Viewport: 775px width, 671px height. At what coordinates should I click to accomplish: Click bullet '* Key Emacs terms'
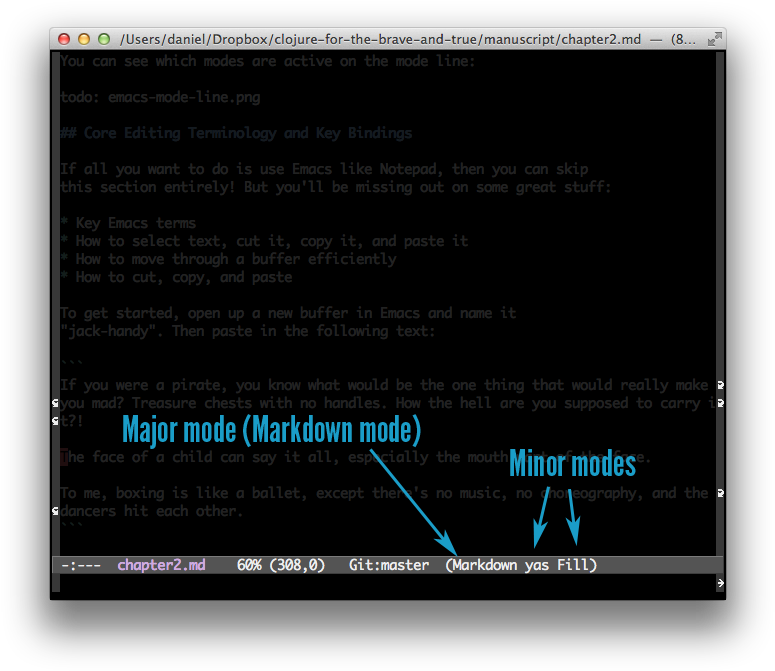tap(128, 223)
